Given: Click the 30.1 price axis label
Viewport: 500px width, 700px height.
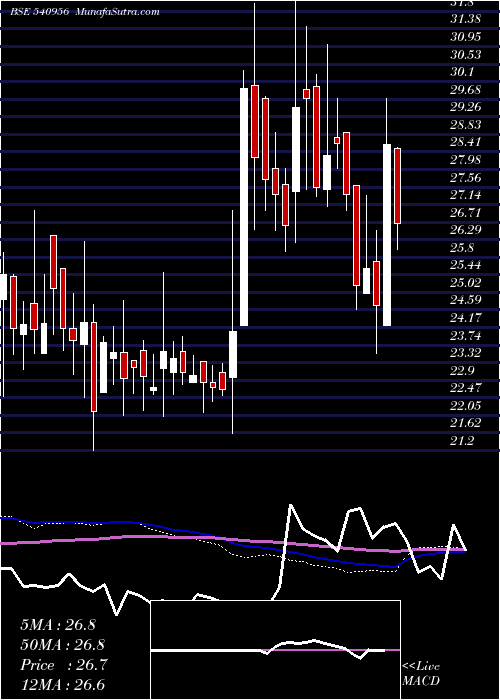Looking at the screenshot, I should [463, 72].
